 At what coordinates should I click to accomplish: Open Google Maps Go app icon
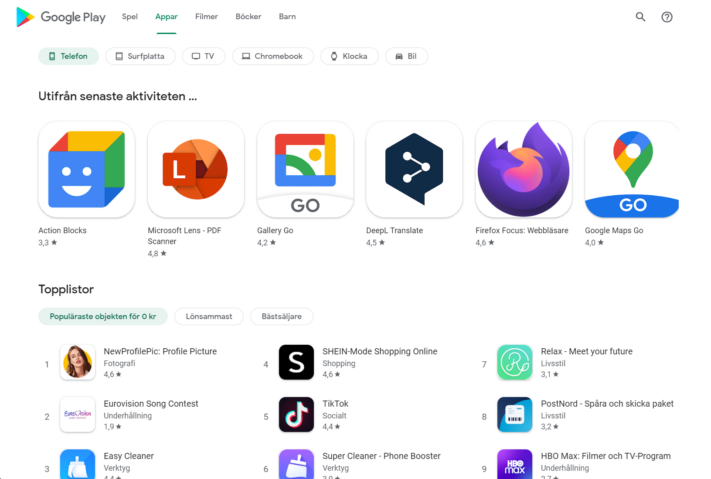632,169
